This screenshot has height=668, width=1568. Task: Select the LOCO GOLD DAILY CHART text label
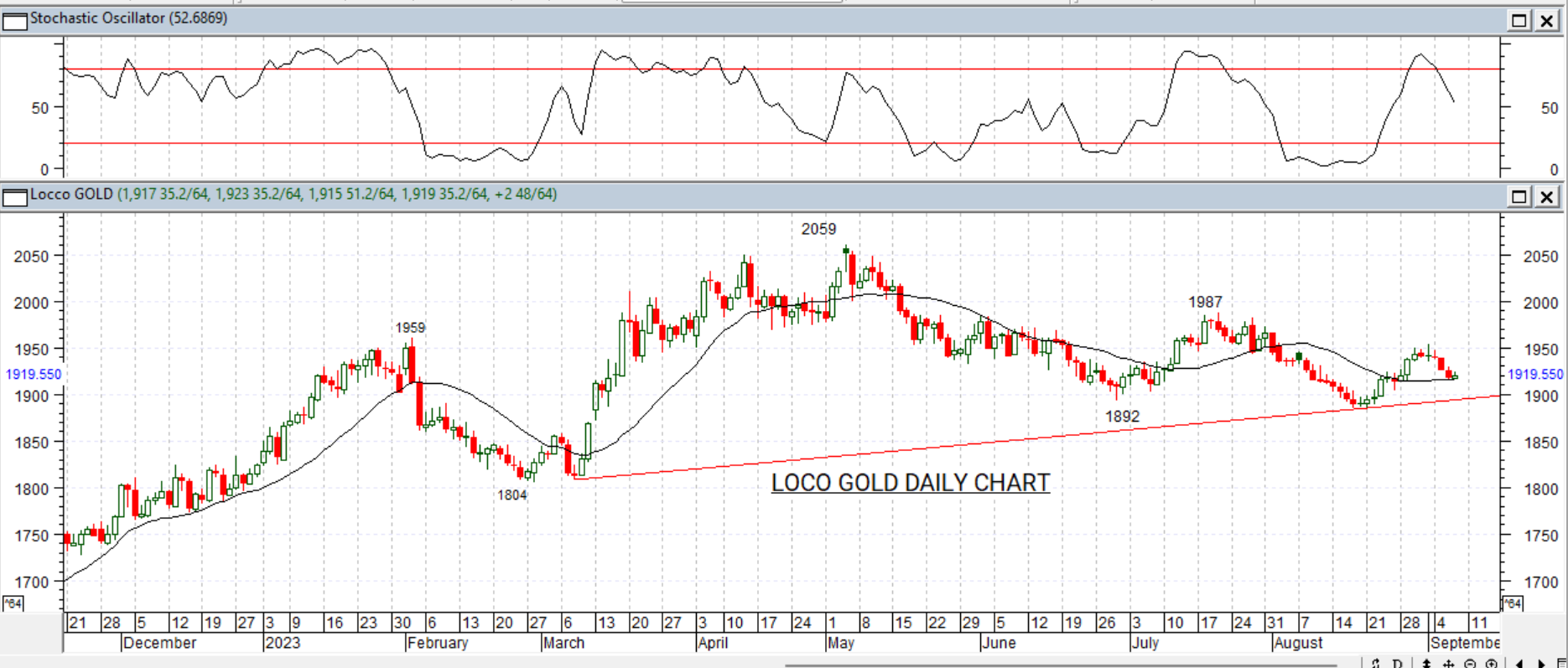911,483
